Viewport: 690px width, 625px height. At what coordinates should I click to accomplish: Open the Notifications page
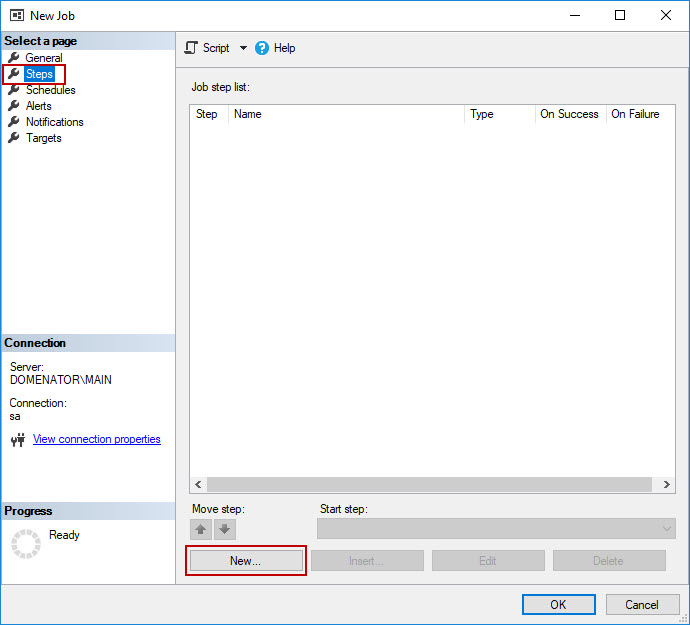click(x=55, y=122)
